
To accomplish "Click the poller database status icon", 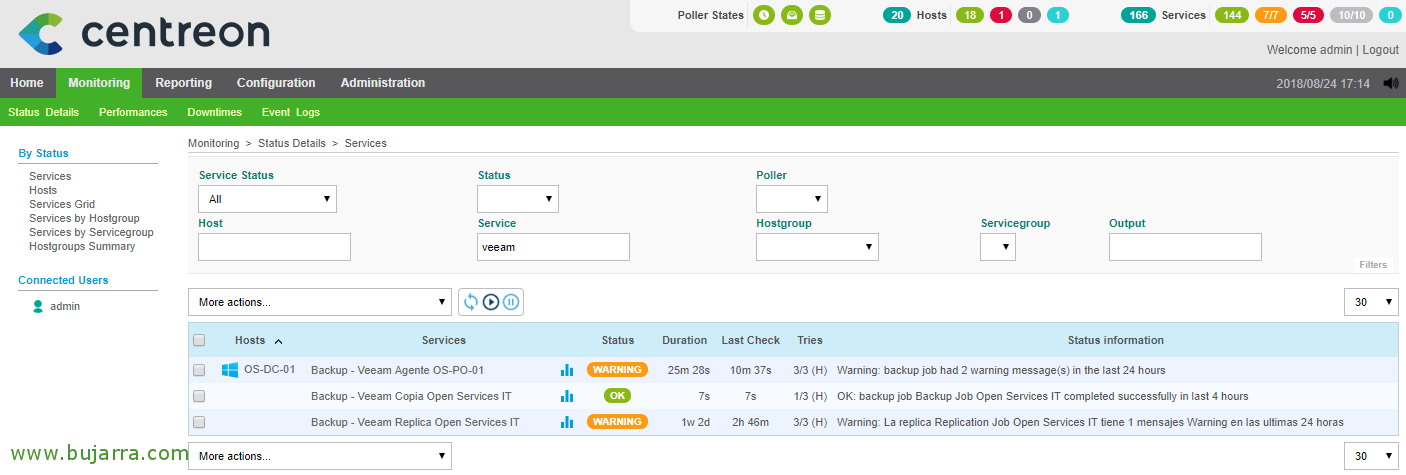I will pos(820,15).
